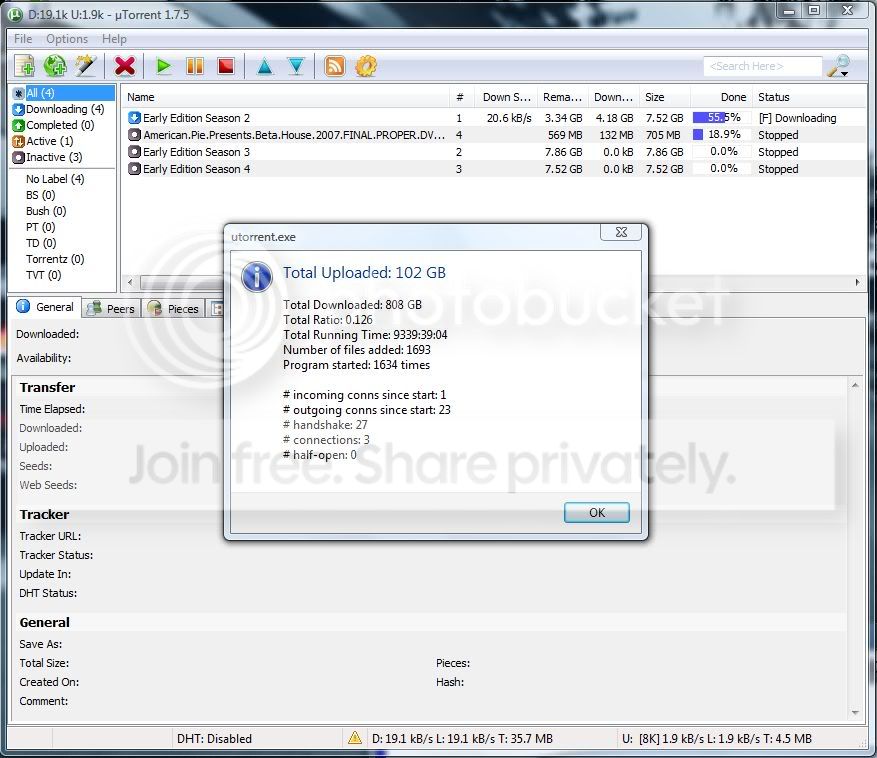Close the utorrent.exe statistics dialog
This screenshot has width=877, height=758.
[x=621, y=232]
